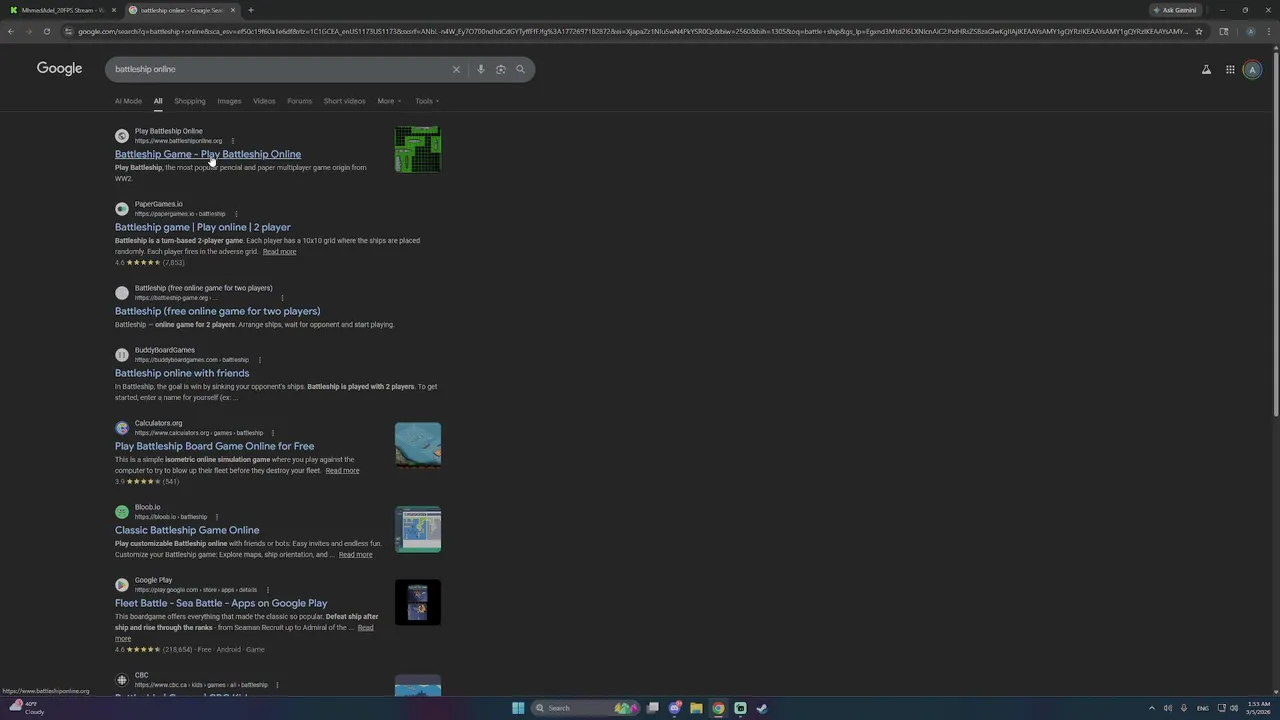Click the PaperGames.io site favicon
The height and width of the screenshot is (720, 1280).
(122, 209)
